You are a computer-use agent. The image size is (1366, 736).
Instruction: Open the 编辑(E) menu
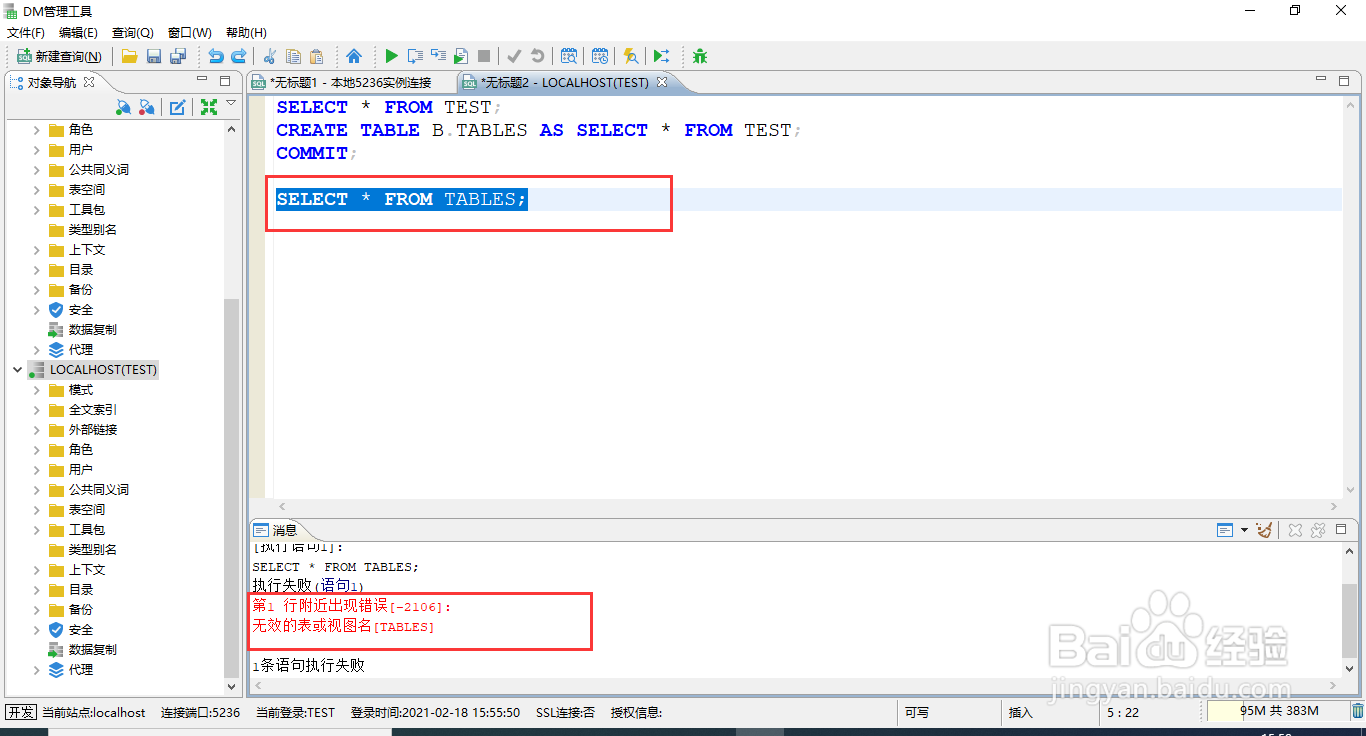pos(78,33)
